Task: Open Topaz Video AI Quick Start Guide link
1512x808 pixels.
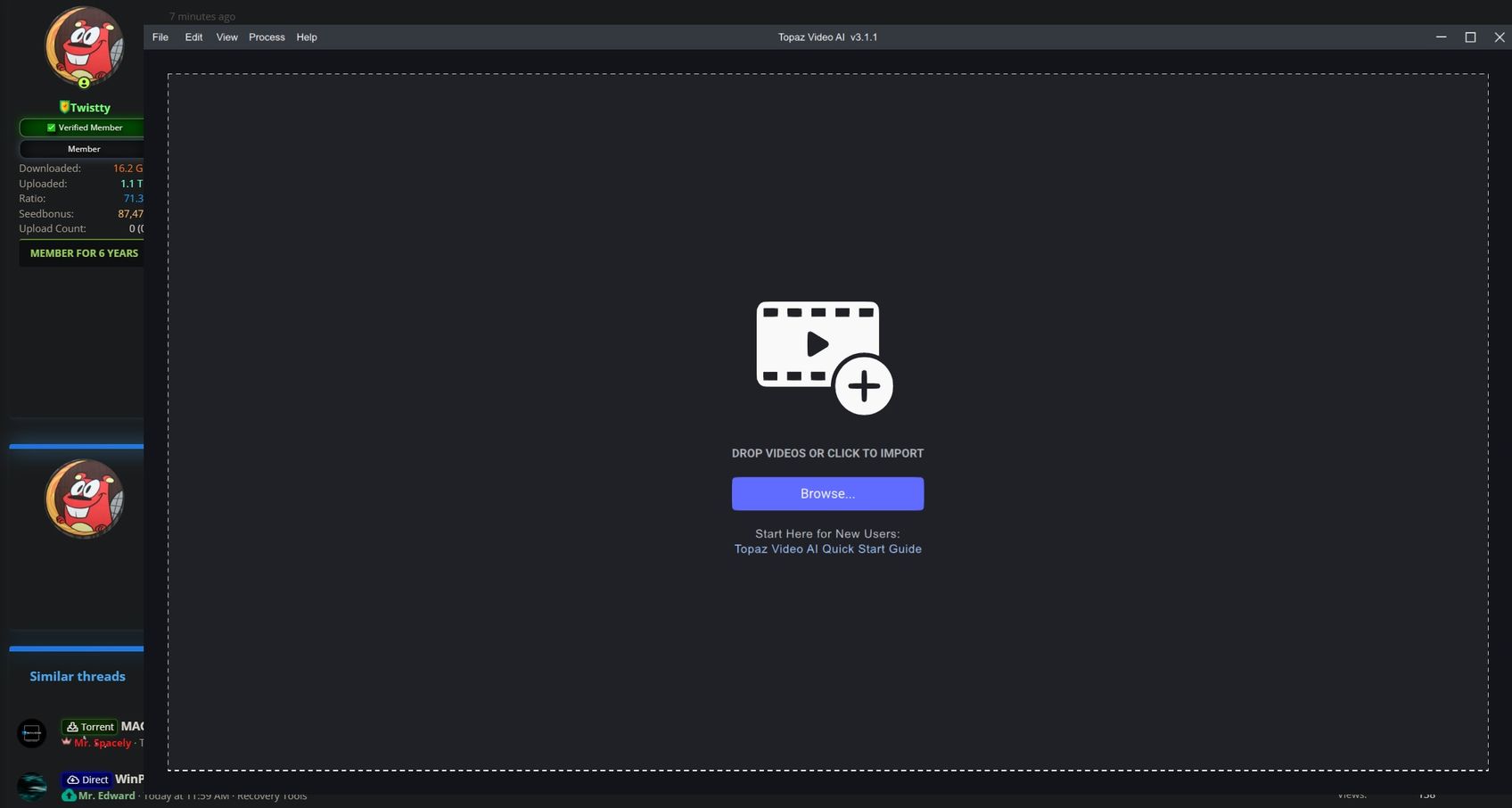Action: (x=827, y=549)
